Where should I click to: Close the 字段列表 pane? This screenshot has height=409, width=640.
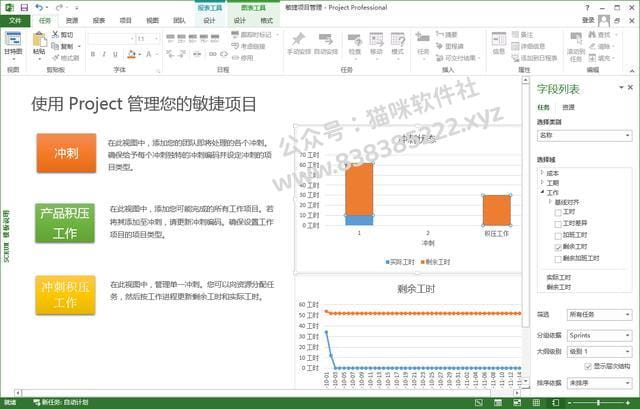coord(630,87)
